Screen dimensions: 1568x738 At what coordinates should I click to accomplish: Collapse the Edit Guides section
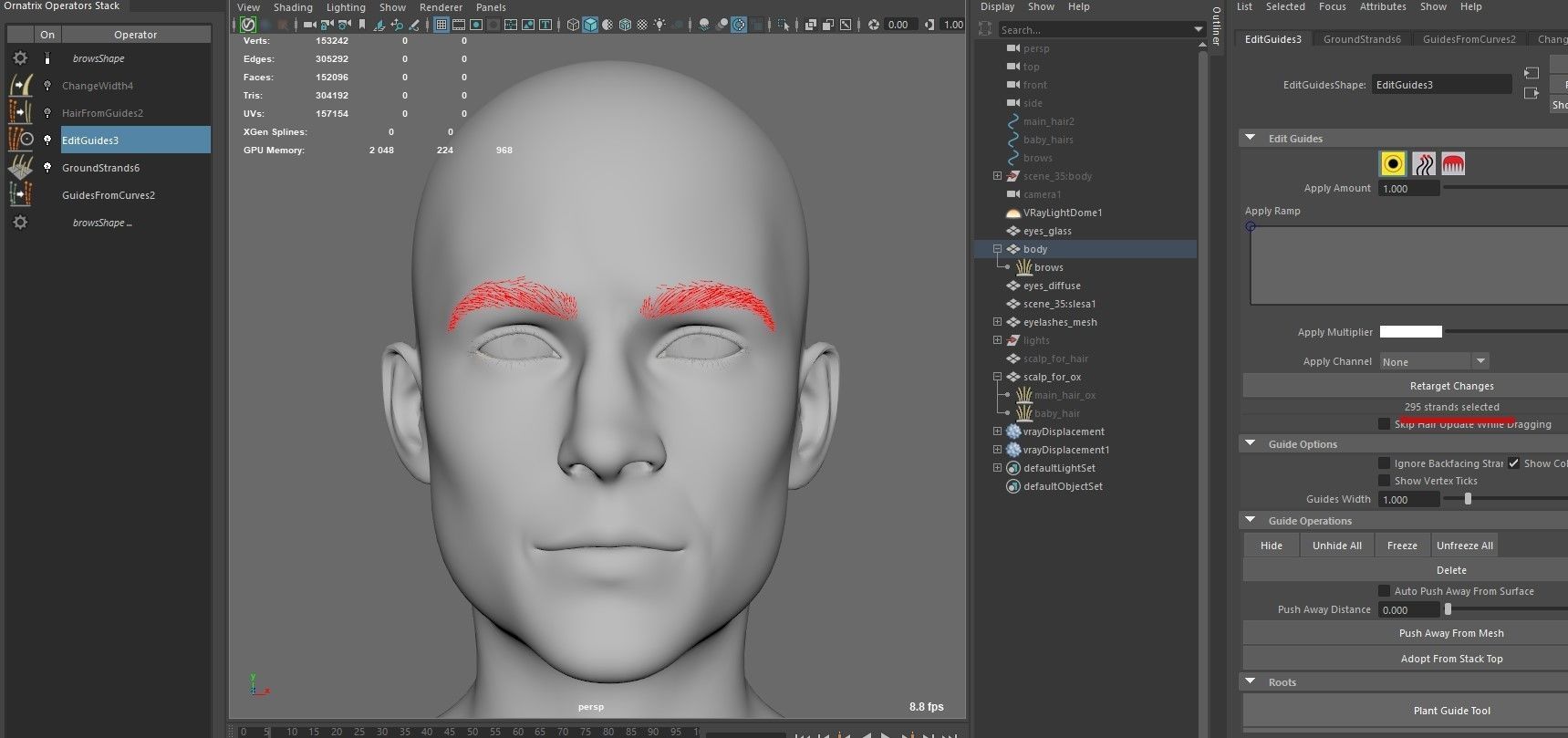pyautogui.click(x=1250, y=138)
